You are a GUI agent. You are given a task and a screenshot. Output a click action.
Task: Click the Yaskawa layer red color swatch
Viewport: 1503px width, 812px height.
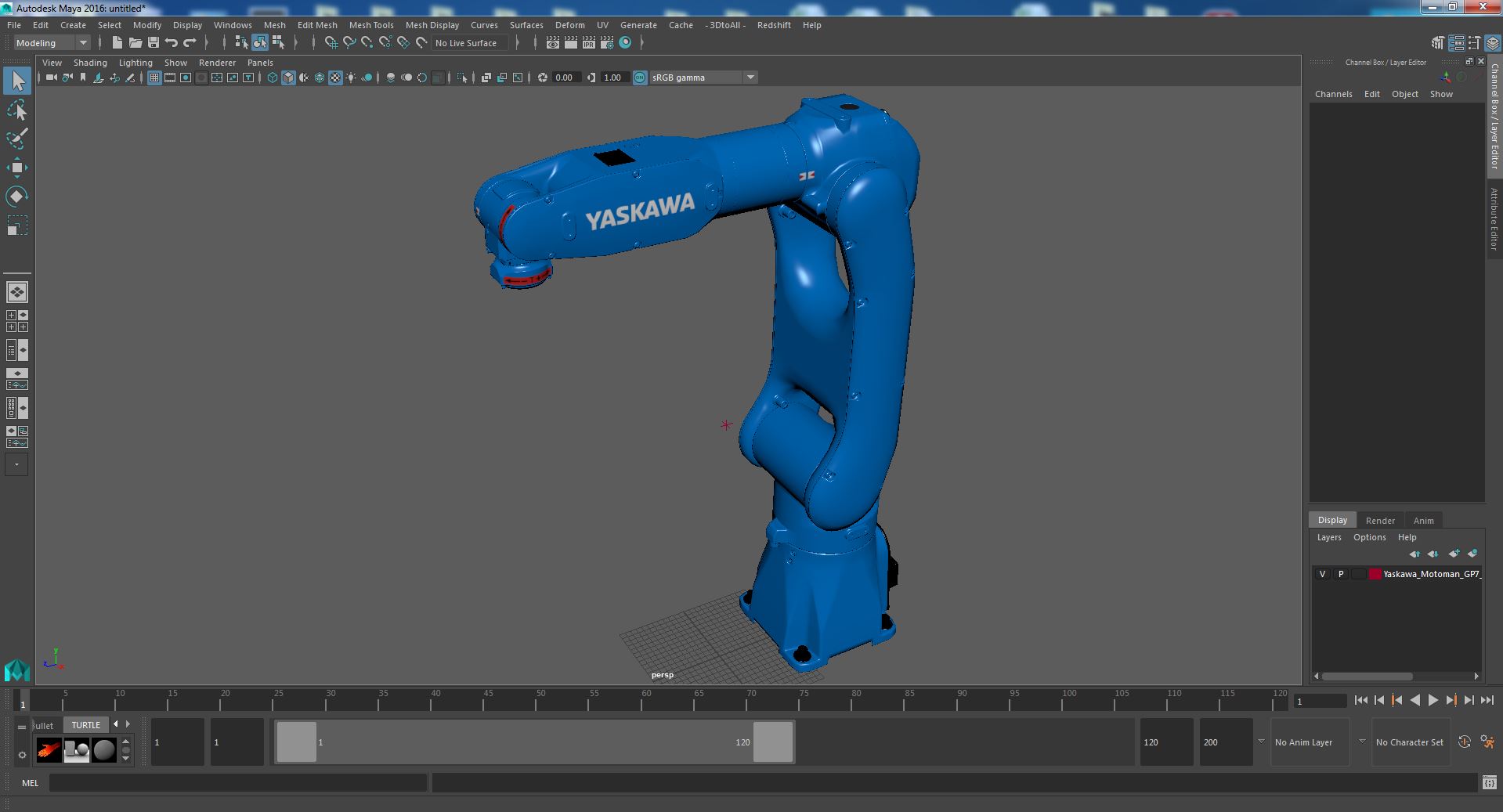coord(1375,574)
